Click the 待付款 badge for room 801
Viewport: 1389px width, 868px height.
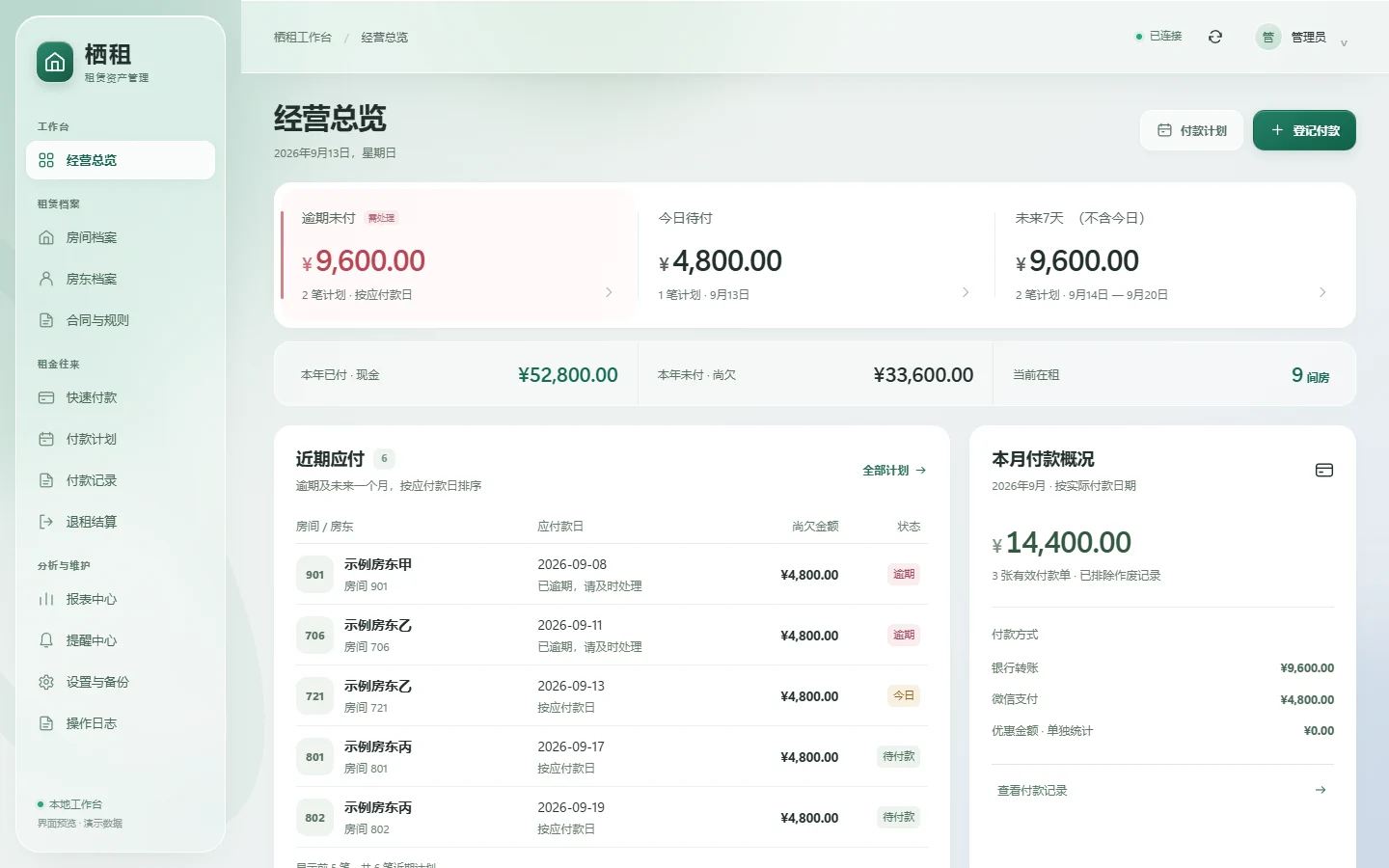click(x=899, y=756)
